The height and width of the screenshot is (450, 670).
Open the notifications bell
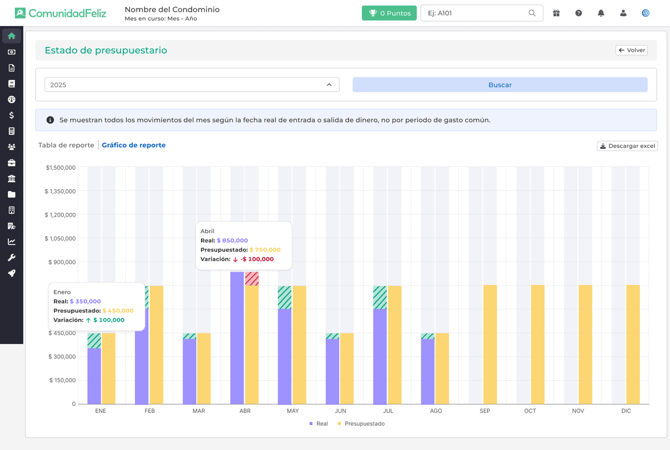point(601,13)
